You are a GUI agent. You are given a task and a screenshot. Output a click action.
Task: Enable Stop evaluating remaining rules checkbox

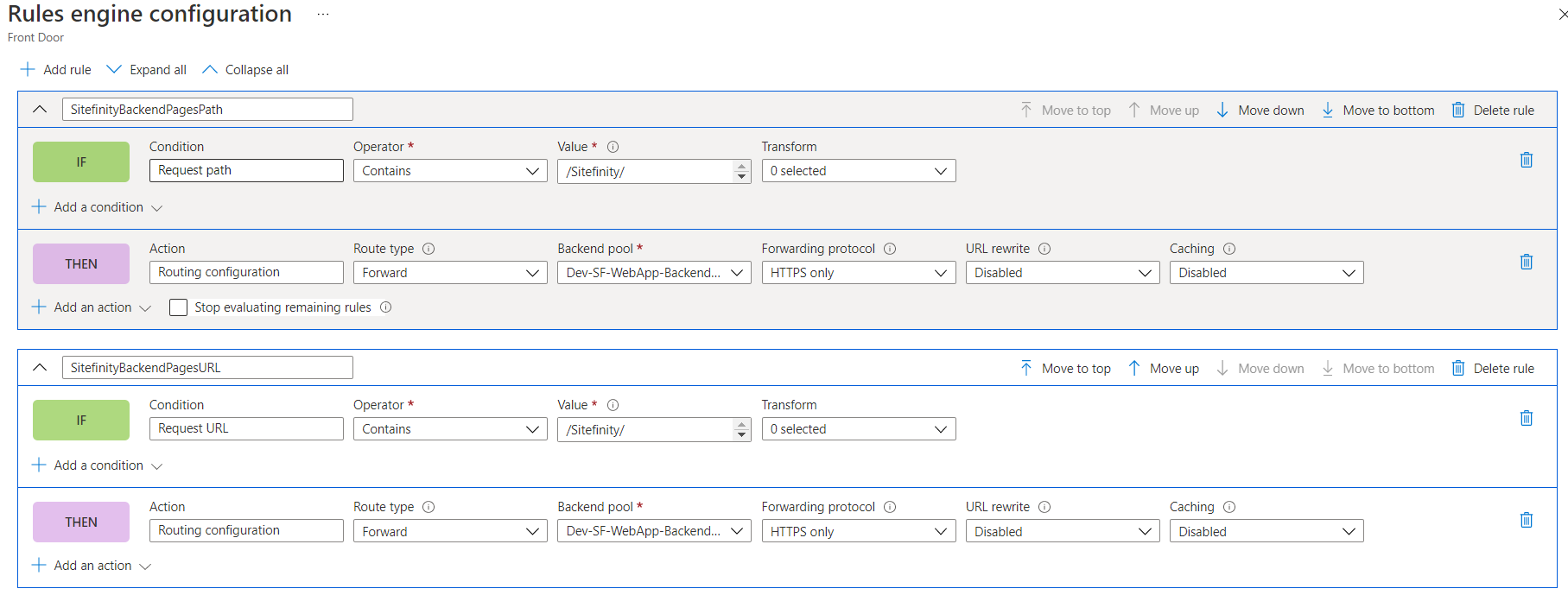(x=178, y=307)
